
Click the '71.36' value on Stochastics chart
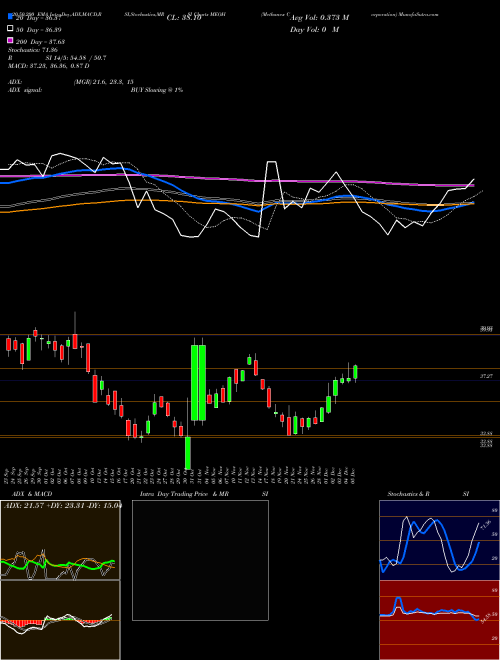coord(486,525)
